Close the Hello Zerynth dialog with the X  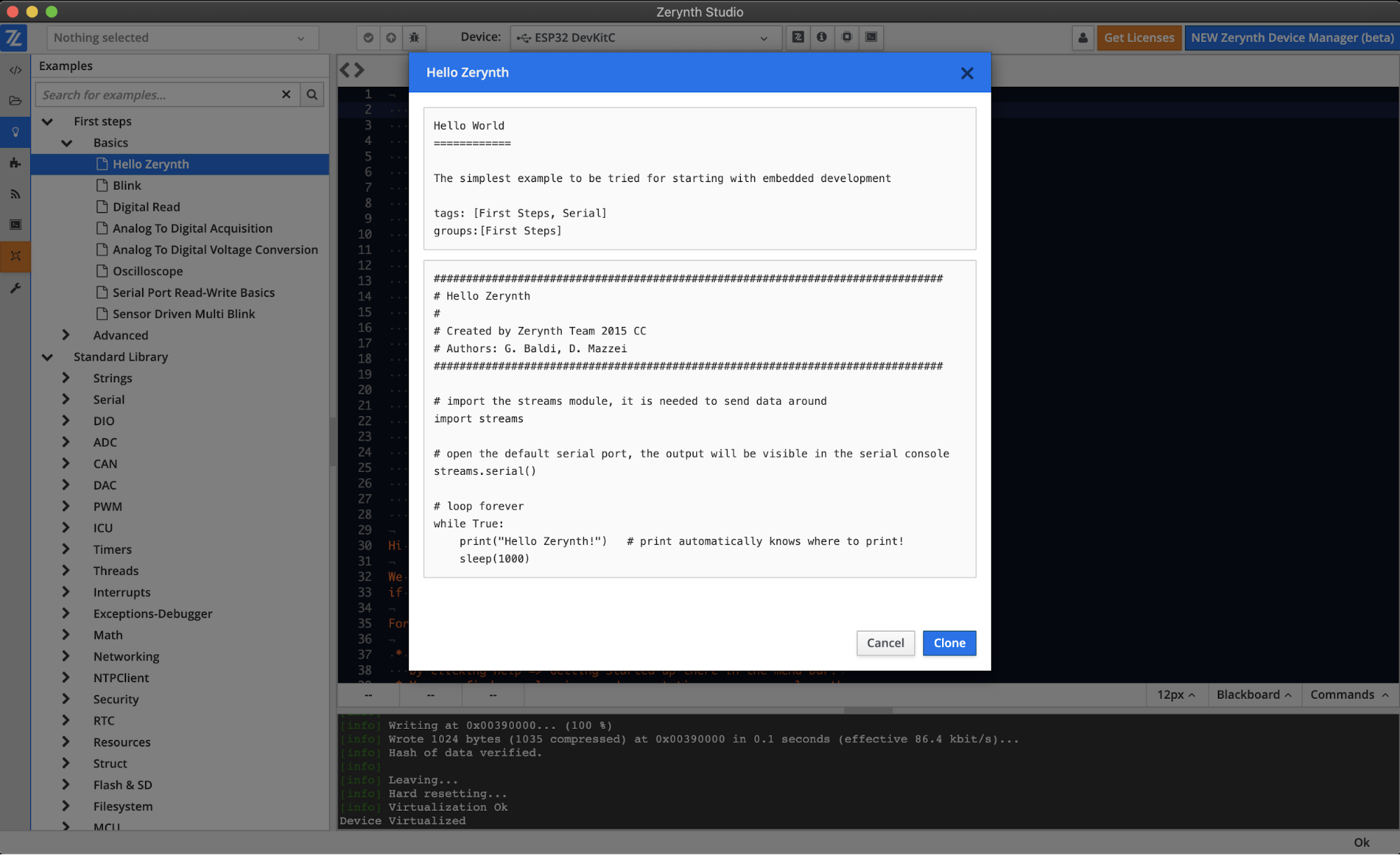966,73
